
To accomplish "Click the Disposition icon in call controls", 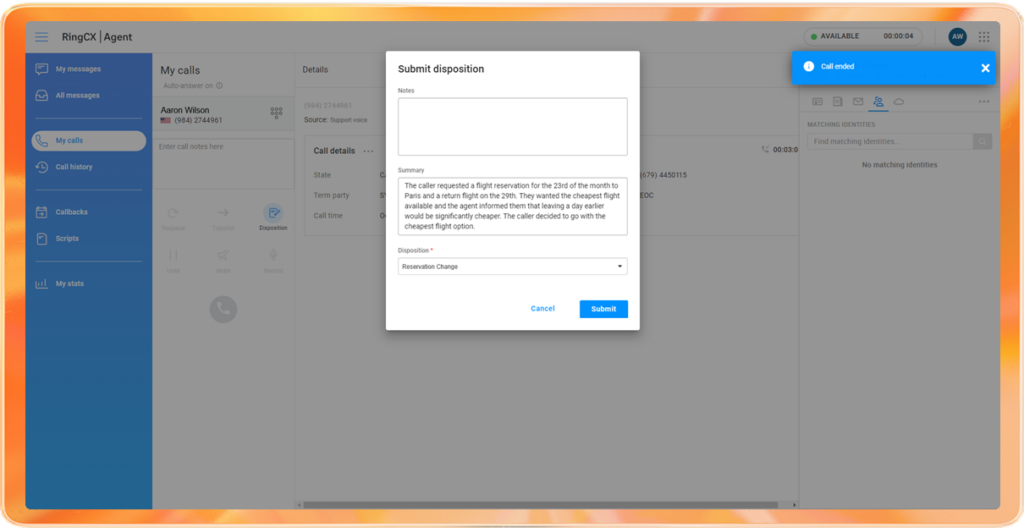I will (273, 216).
